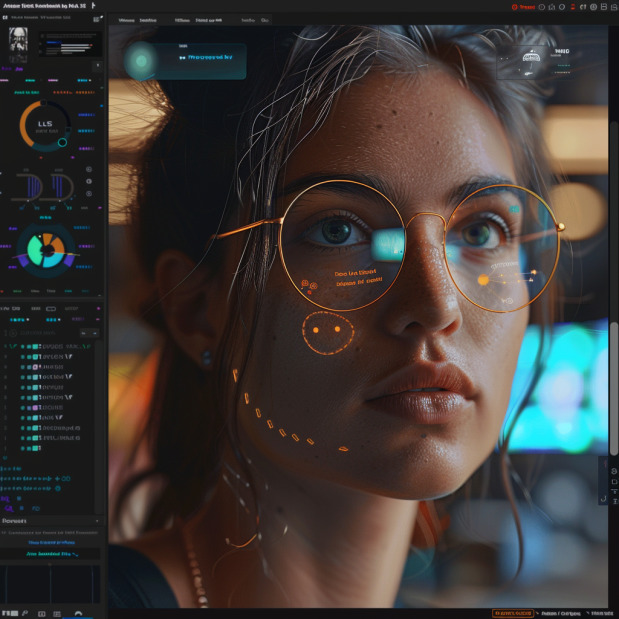Open the first menu item above the canvas
The height and width of the screenshot is (619, 619).
pyautogui.click(x=126, y=19)
